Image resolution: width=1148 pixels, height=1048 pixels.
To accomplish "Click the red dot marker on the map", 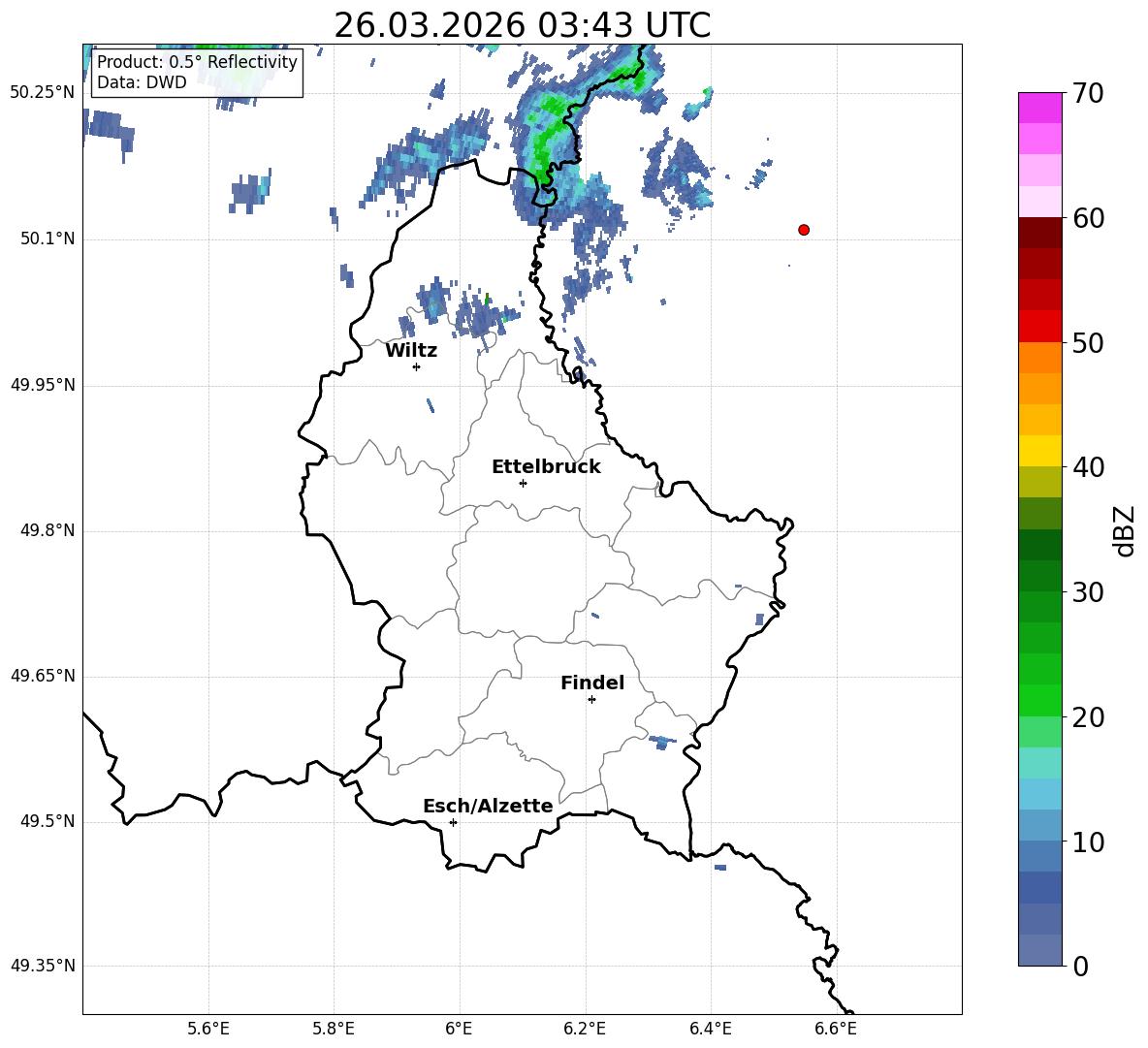I will [804, 230].
